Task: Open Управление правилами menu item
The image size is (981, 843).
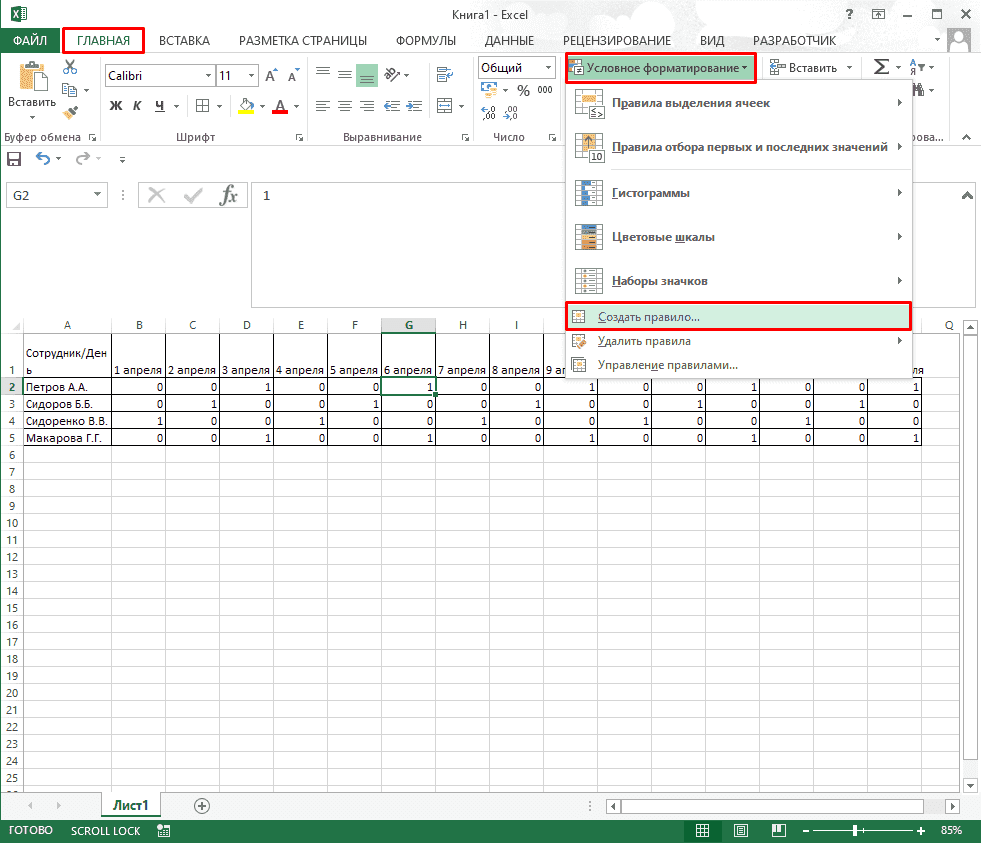Action: point(739,365)
